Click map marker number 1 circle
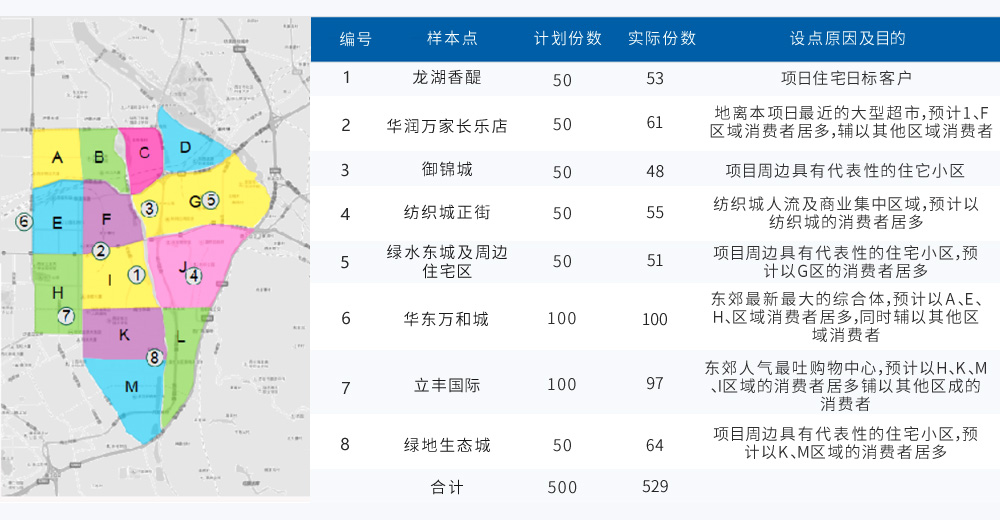Viewport: 1000px width, 520px height. pos(137,273)
